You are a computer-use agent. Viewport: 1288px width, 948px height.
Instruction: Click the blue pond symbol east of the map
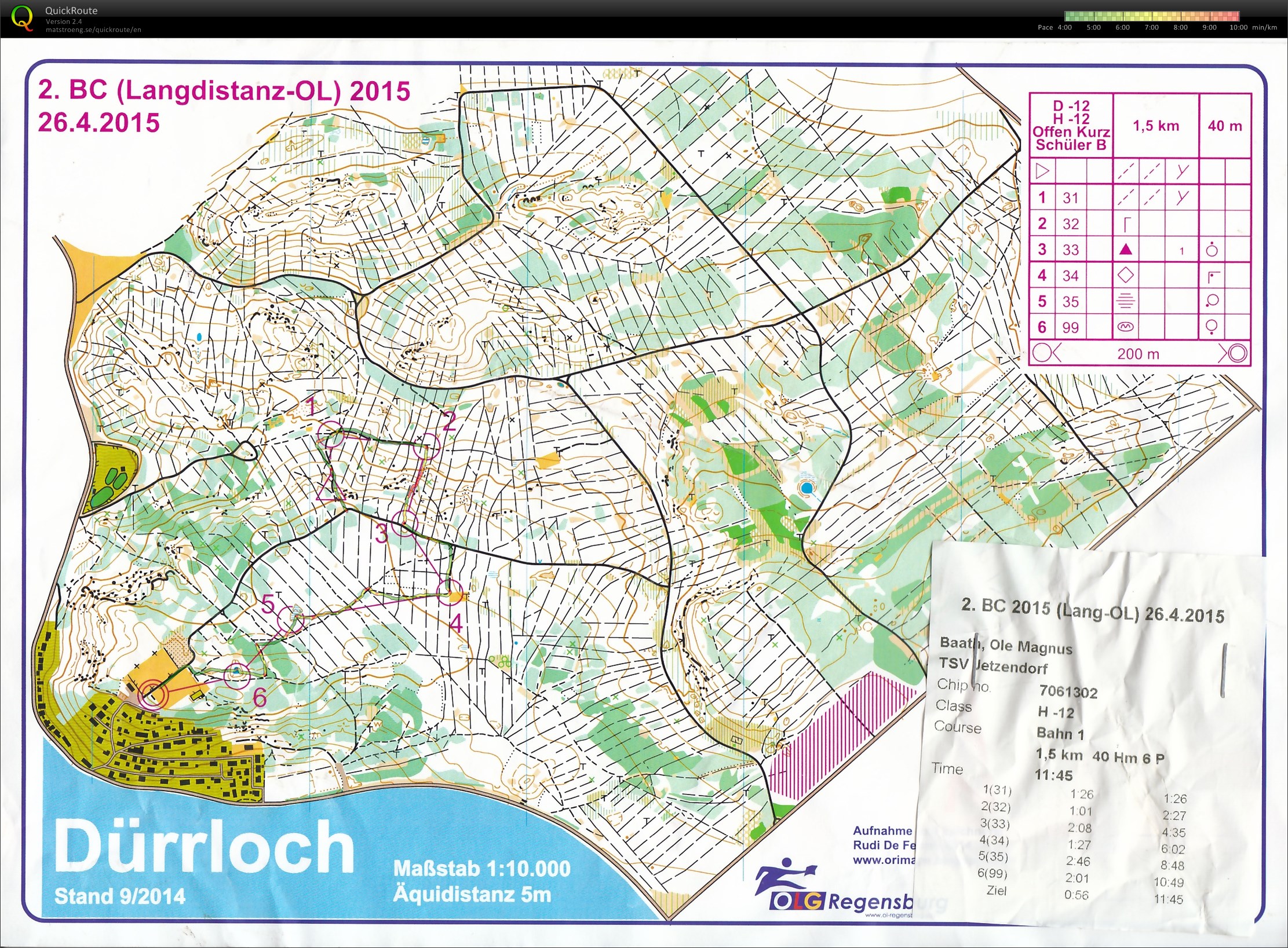807,488
